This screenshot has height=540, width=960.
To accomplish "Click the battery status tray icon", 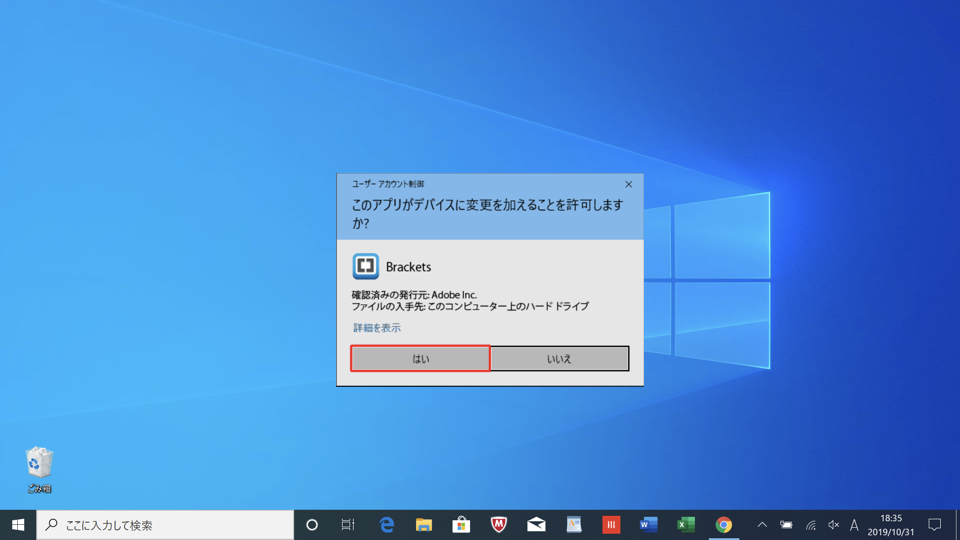I will (786, 525).
